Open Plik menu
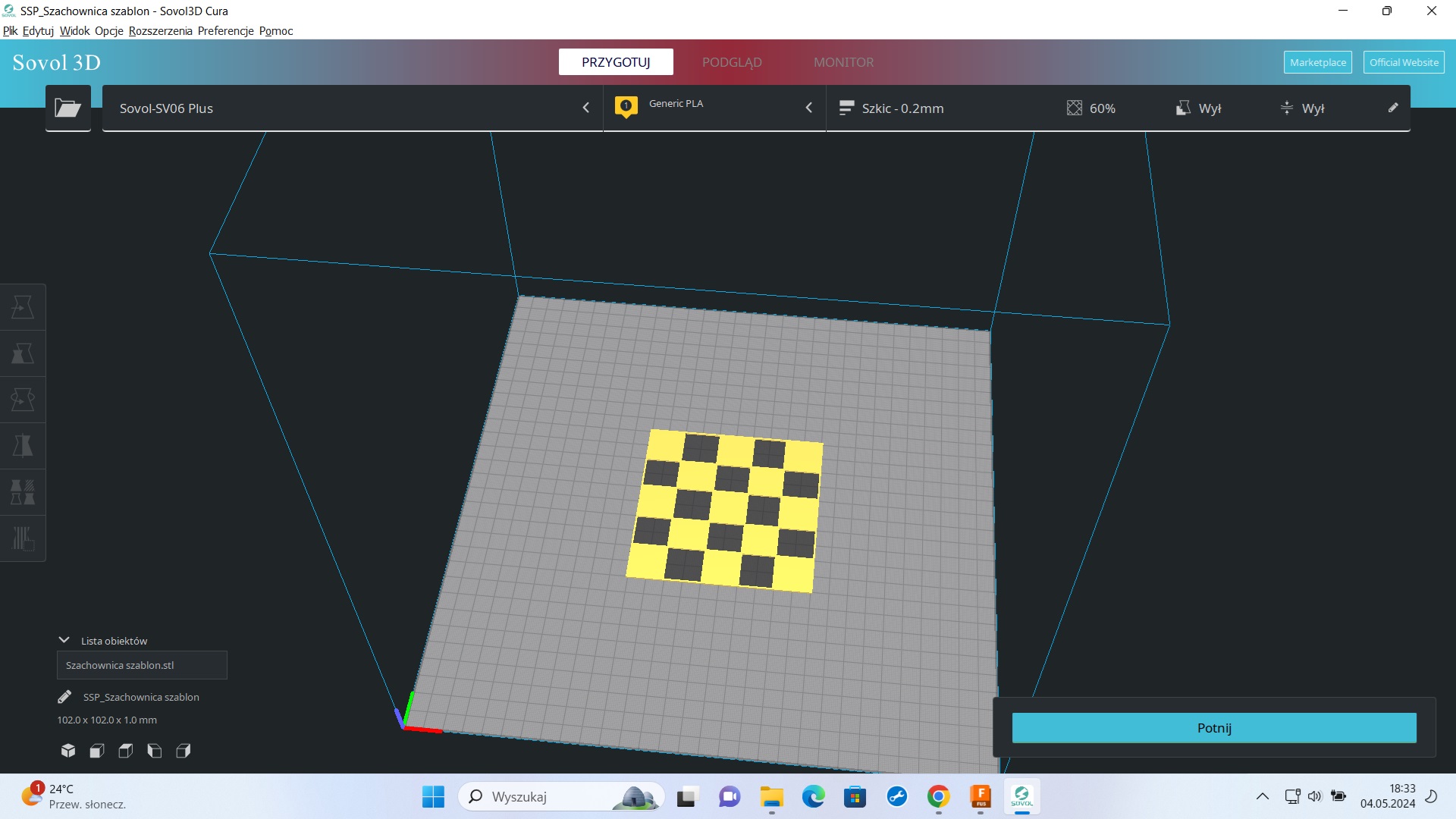The image size is (1456, 819). pos(10,31)
